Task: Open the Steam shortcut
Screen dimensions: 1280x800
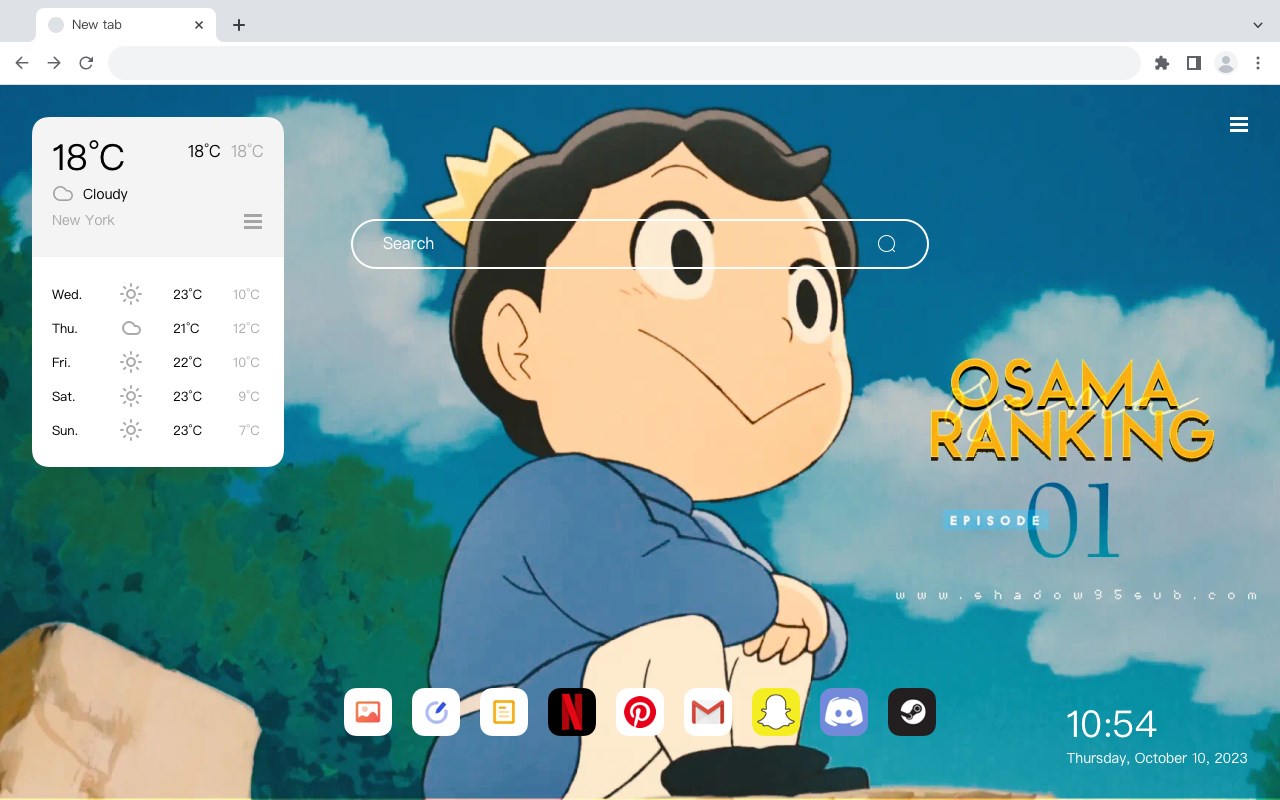Action: click(x=912, y=712)
